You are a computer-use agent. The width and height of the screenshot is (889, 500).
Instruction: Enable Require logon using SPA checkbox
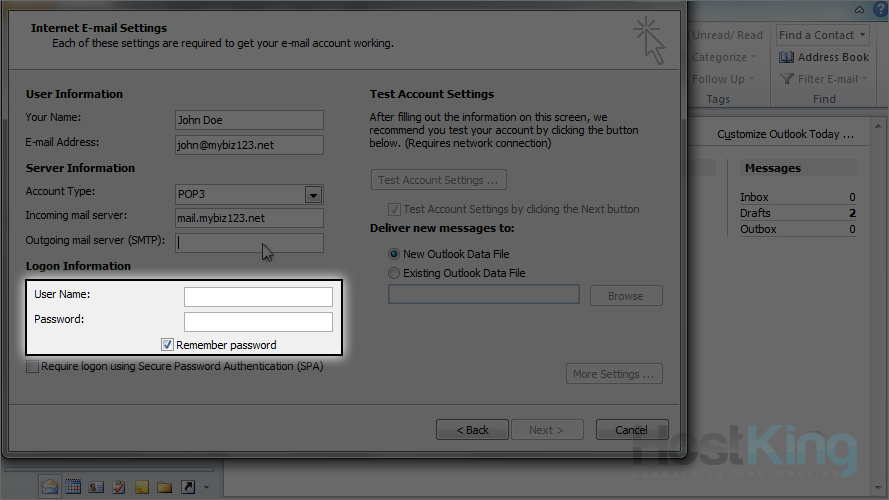[33, 367]
